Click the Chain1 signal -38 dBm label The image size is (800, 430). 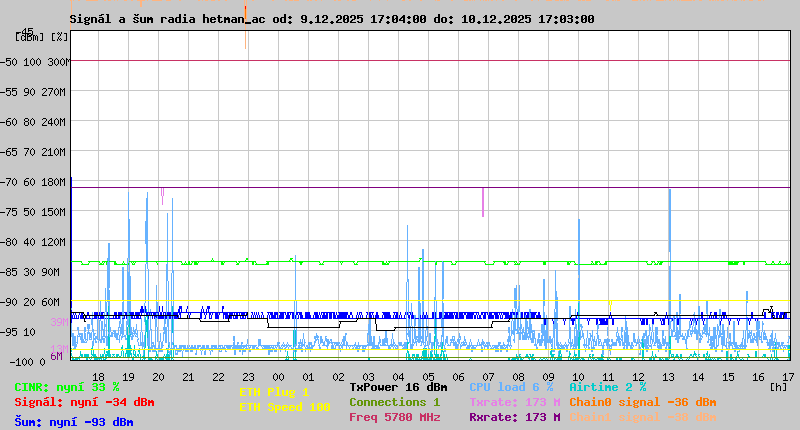point(643,417)
